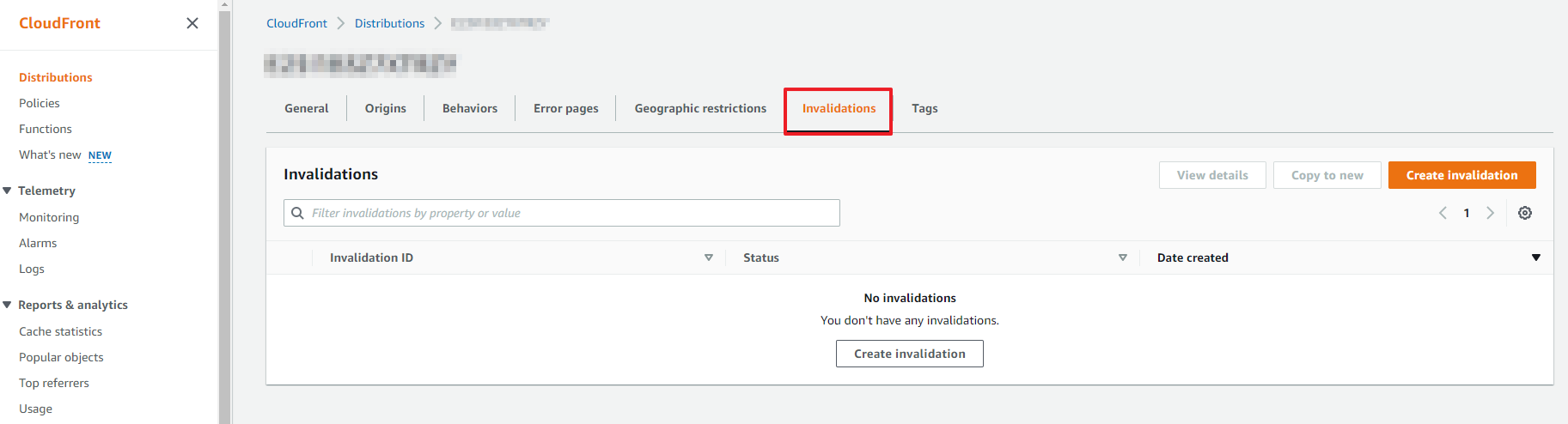Screen dimensions: 1568x424
Task: Open Functions in sidebar
Action: click(x=46, y=129)
